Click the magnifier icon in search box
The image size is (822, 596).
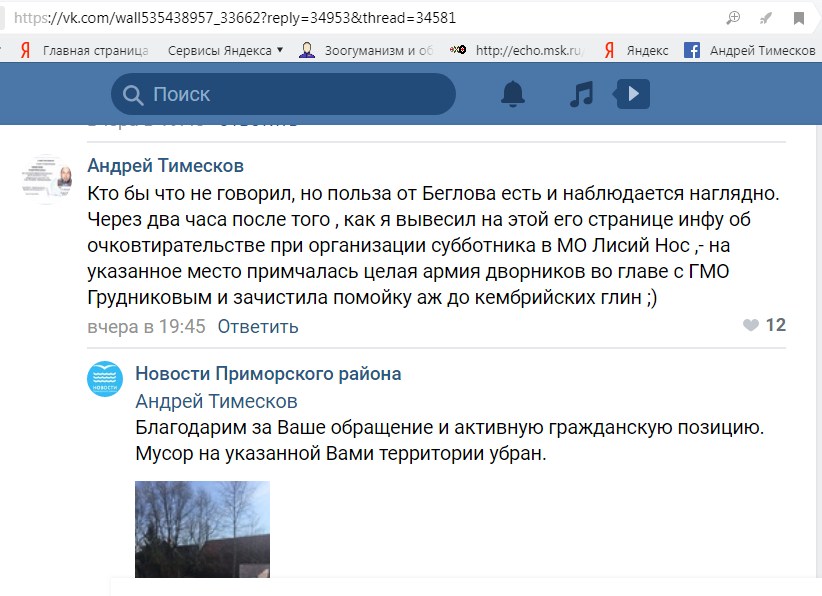tap(133, 95)
